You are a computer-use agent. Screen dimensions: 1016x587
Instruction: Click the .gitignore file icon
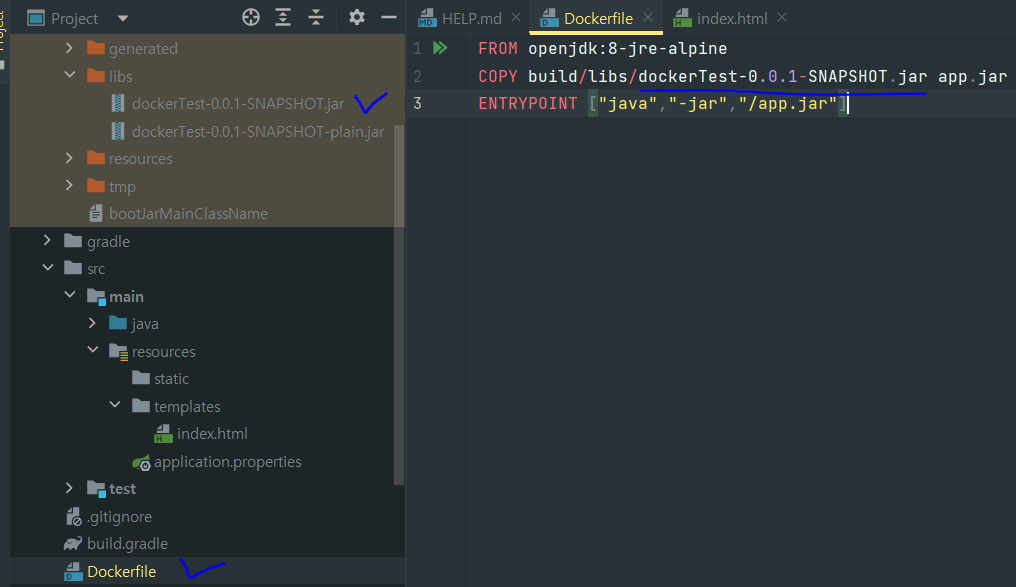point(73,517)
